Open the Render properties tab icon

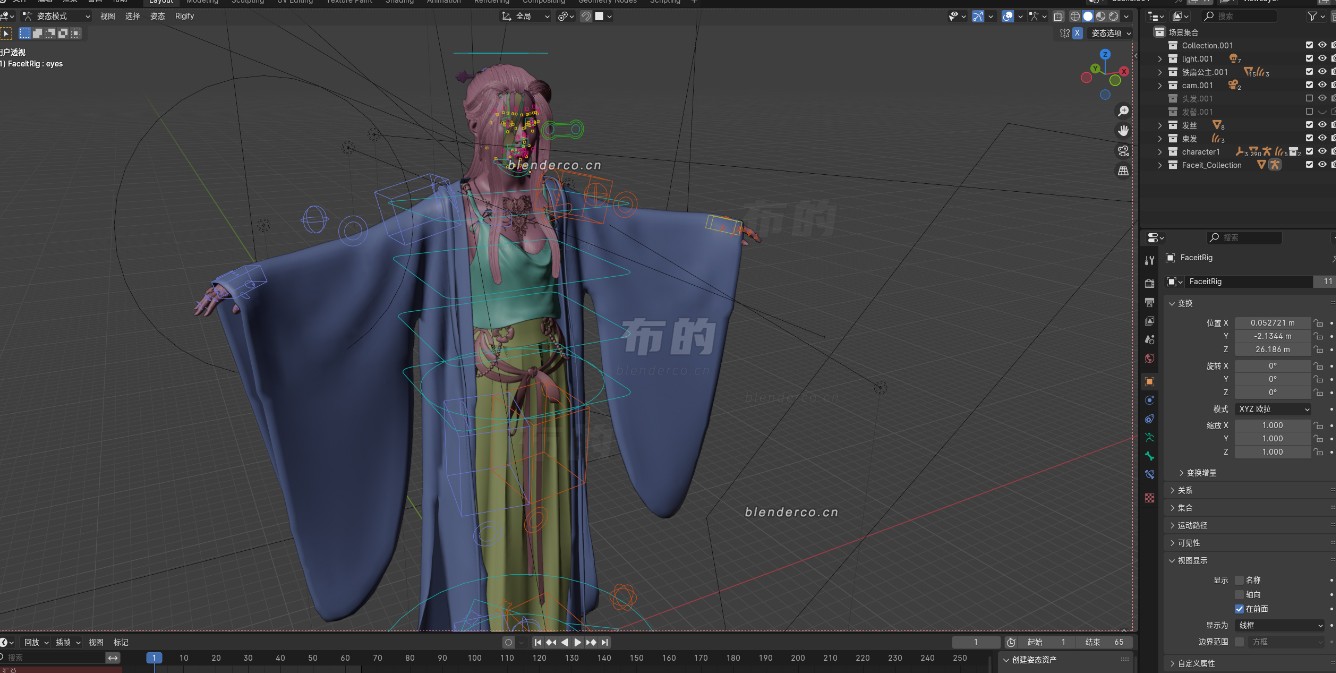point(1150,284)
